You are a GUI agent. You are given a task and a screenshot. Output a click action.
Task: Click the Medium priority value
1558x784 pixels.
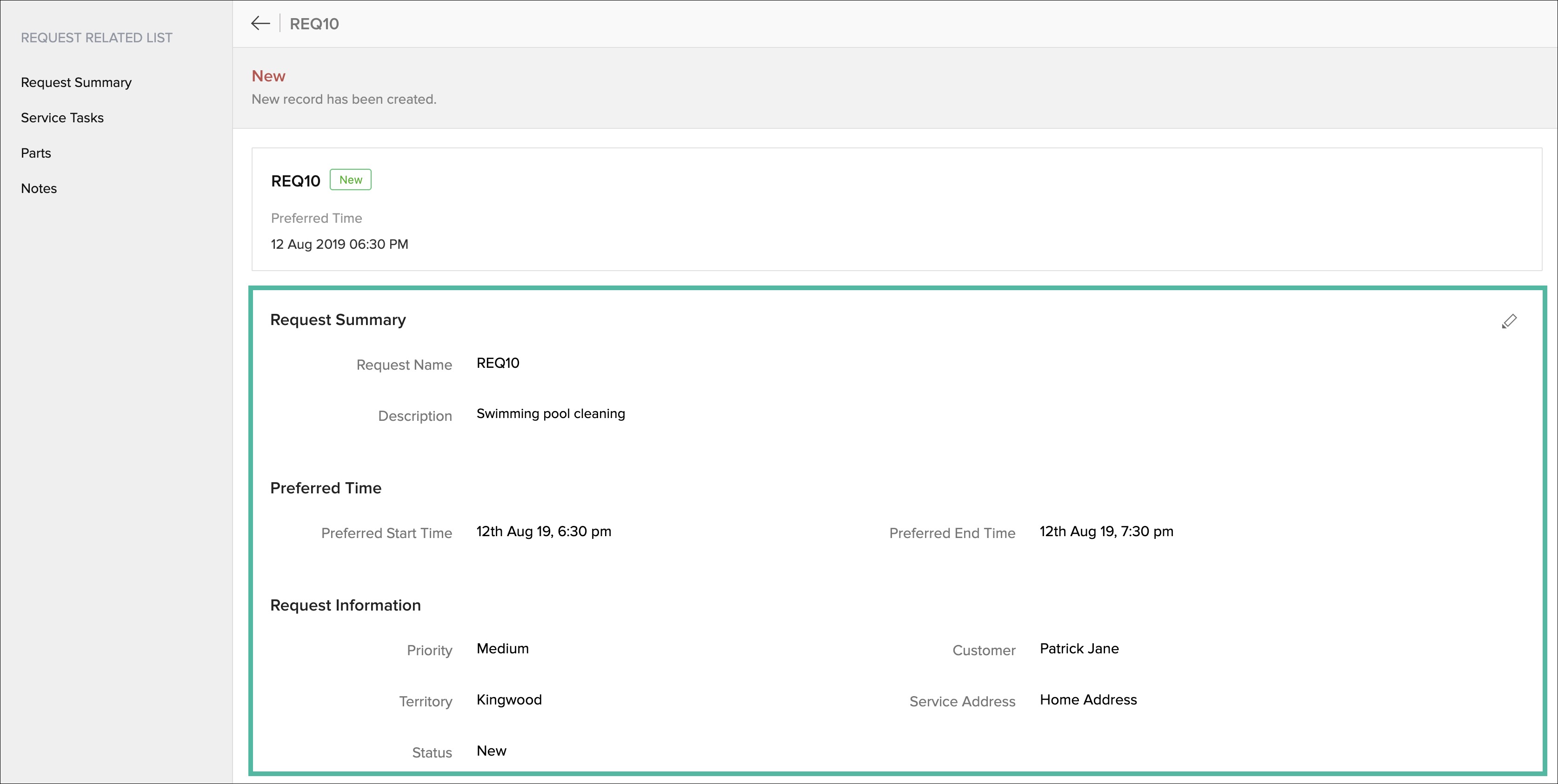(x=502, y=649)
